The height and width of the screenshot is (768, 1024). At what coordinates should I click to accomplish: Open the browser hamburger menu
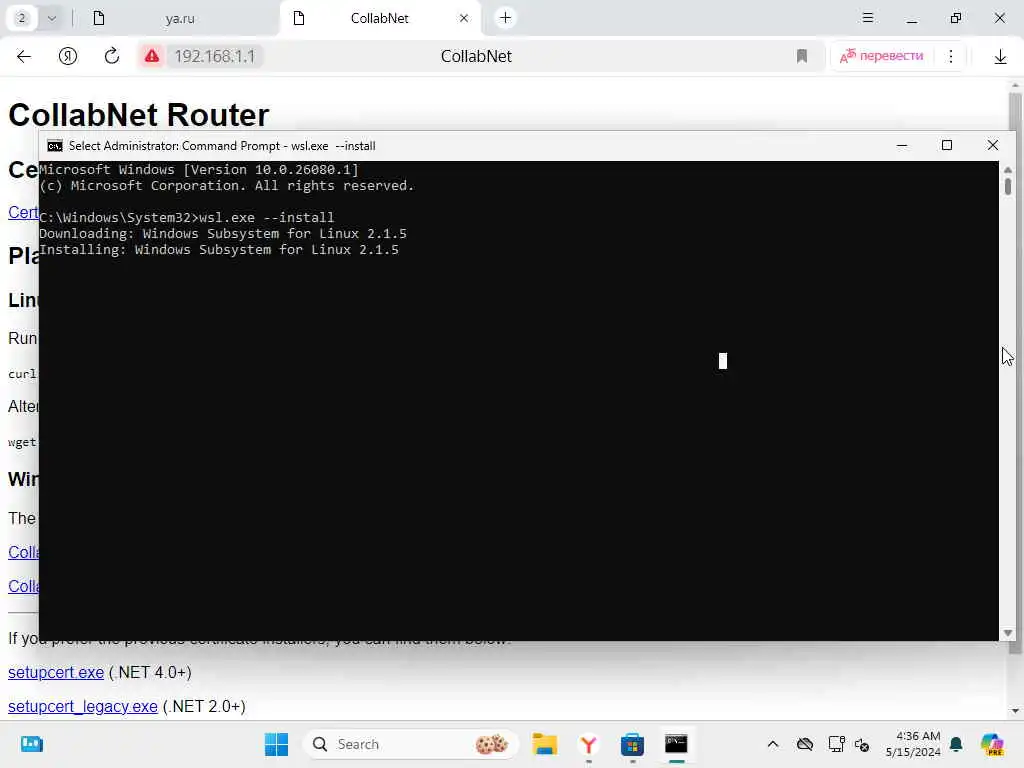(867, 18)
